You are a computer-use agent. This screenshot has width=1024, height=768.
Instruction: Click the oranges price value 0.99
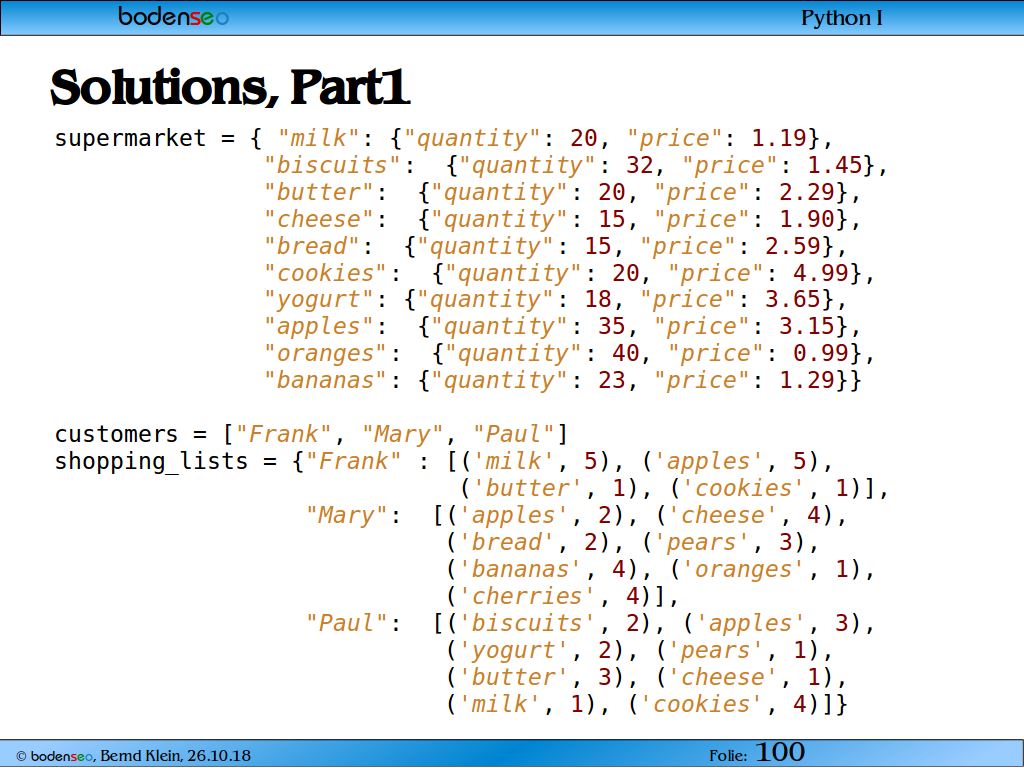click(x=822, y=353)
